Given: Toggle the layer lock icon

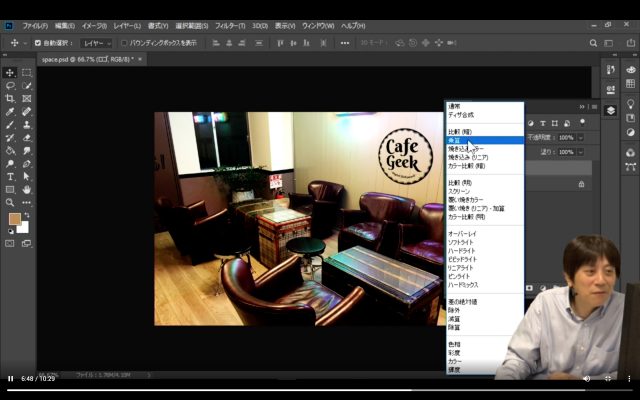Looking at the screenshot, I should pyautogui.click(x=581, y=184).
